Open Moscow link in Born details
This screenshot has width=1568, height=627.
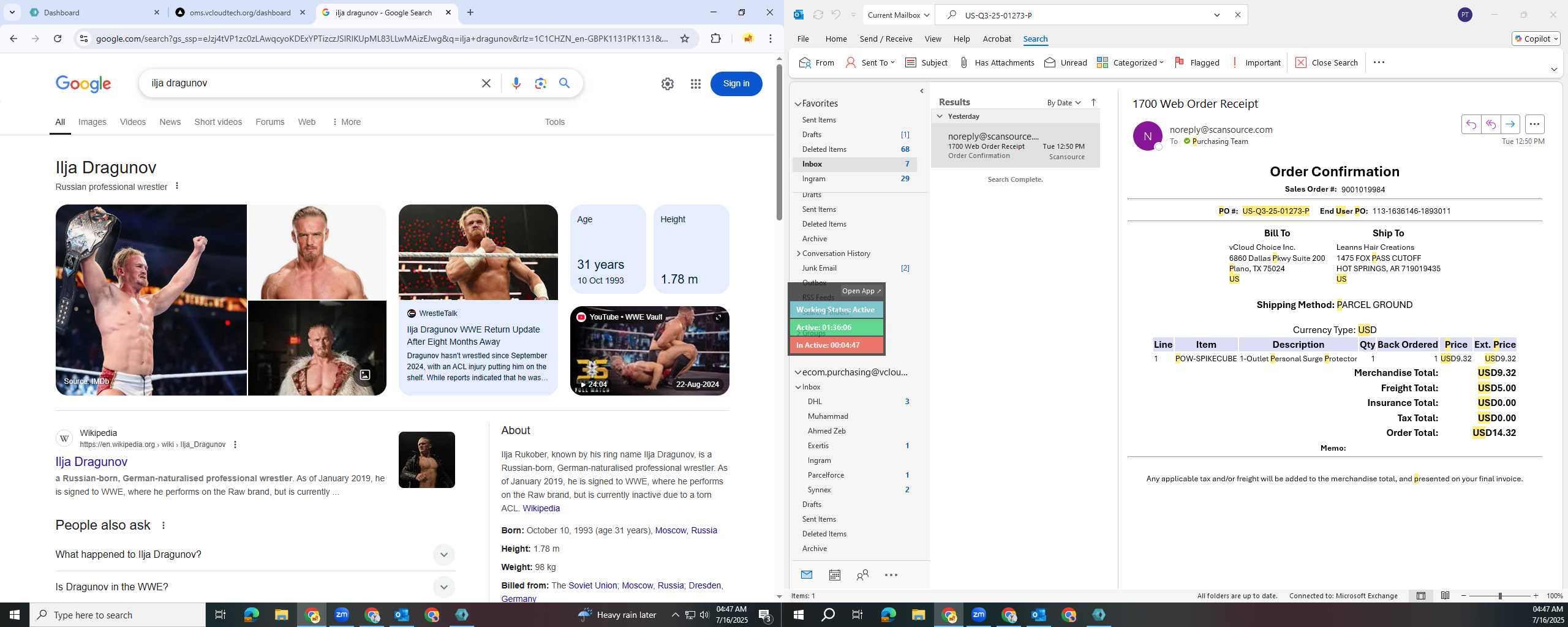pyautogui.click(x=670, y=530)
